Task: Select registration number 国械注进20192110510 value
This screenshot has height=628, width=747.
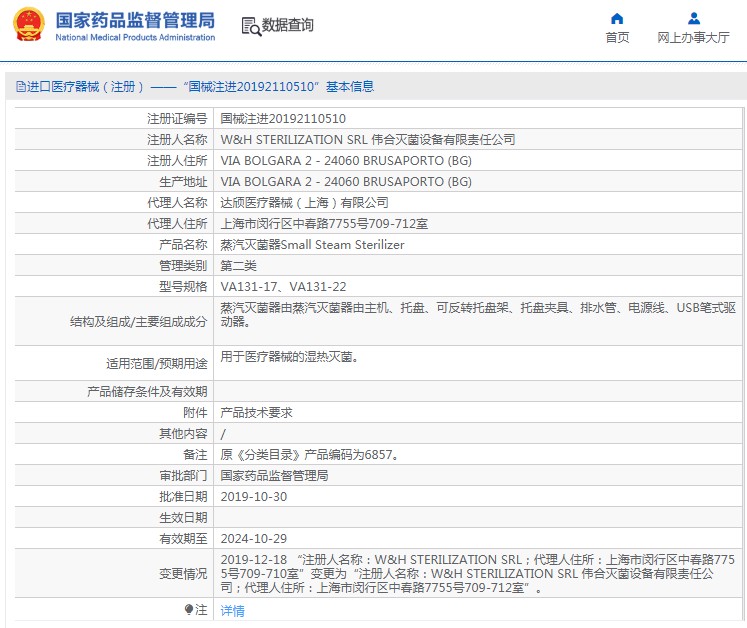Action: pyautogui.click(x=283, y=119)
